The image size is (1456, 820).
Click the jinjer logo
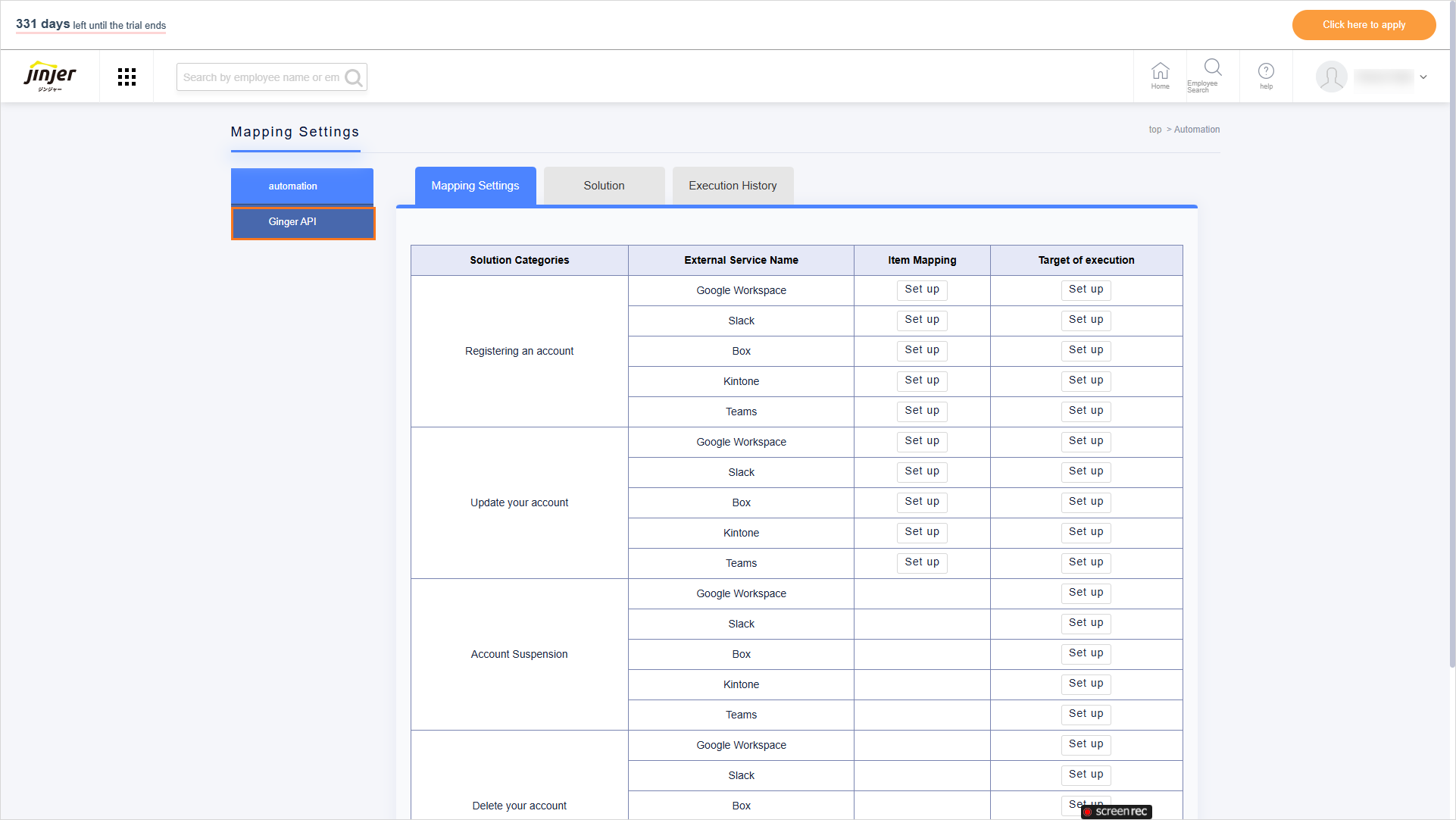pyautogui.click(x=50, y=76)
